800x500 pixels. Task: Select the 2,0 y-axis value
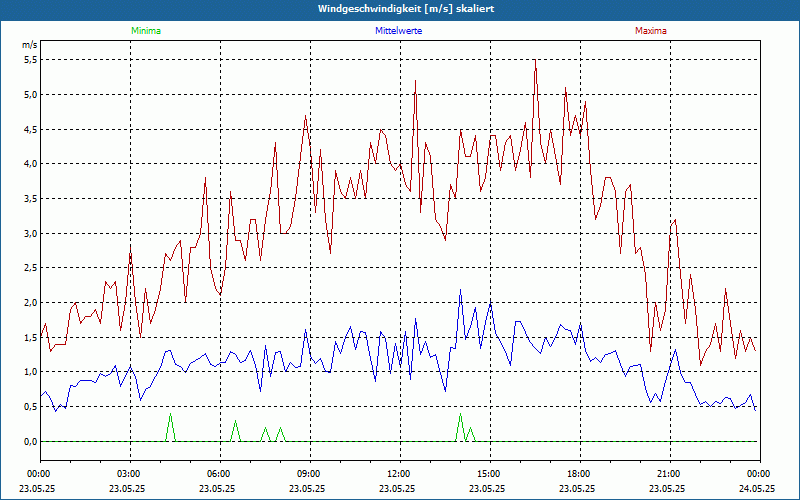(31, 303)
